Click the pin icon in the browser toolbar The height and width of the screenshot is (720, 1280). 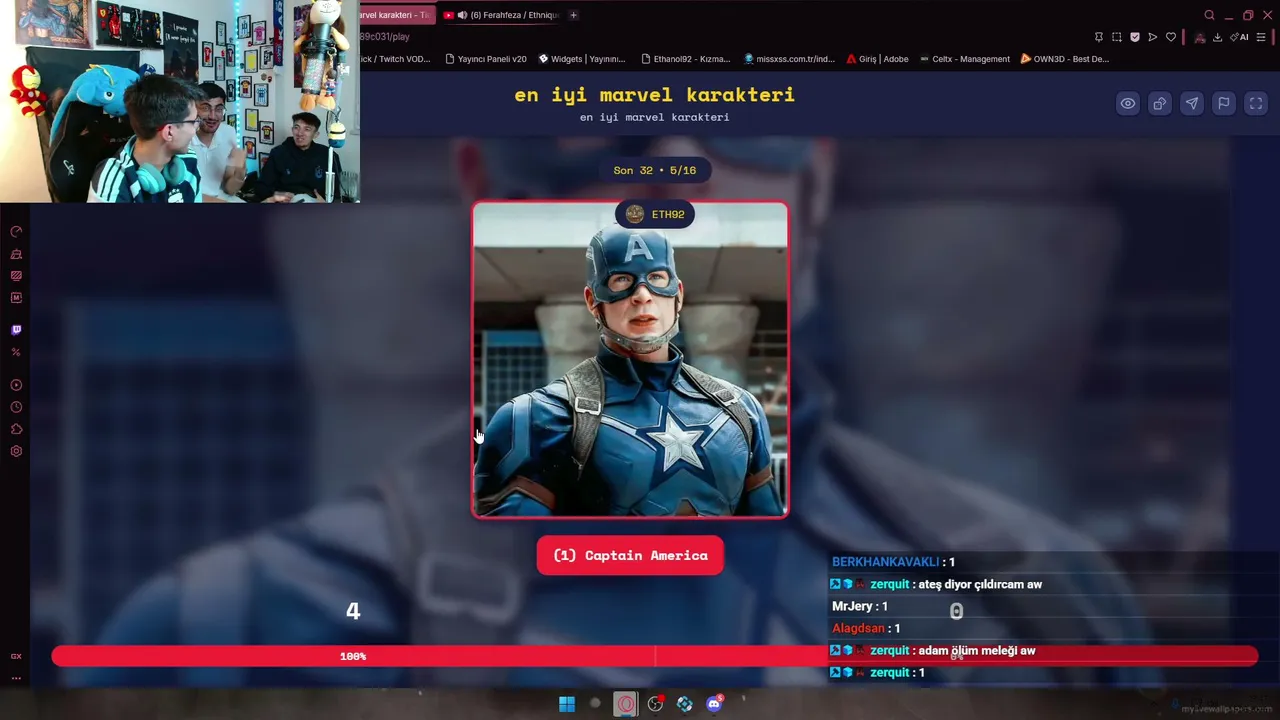(1099, 37)
